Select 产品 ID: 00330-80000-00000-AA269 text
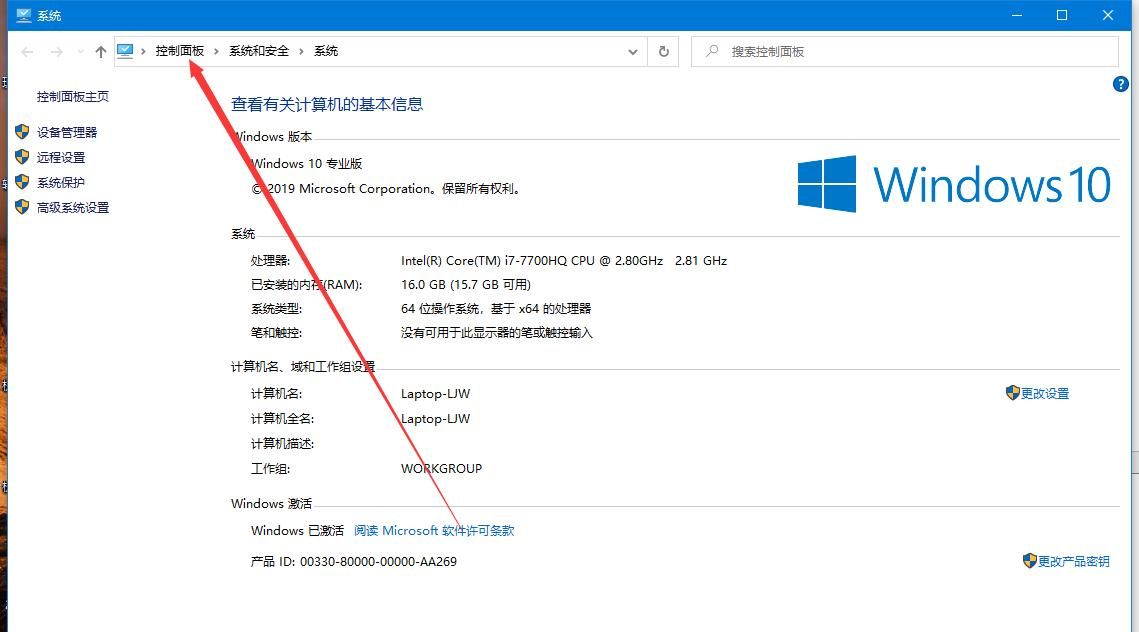 coord(354,562)
